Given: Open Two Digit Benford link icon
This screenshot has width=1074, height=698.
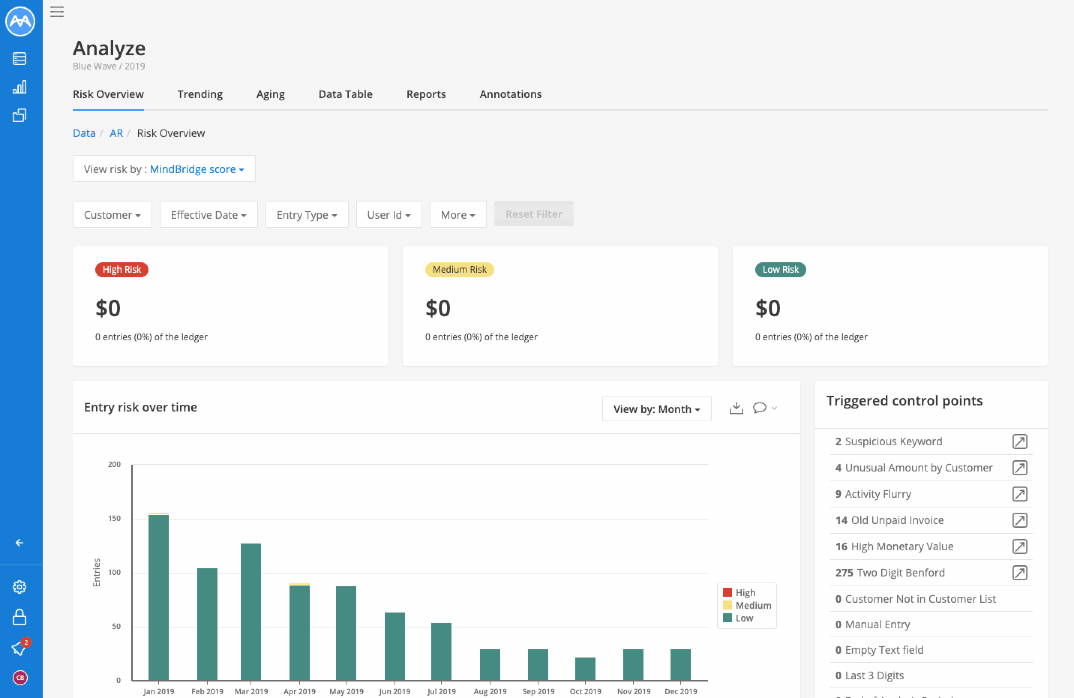Looking at the screenshot, I should [x=1020, y=573].
